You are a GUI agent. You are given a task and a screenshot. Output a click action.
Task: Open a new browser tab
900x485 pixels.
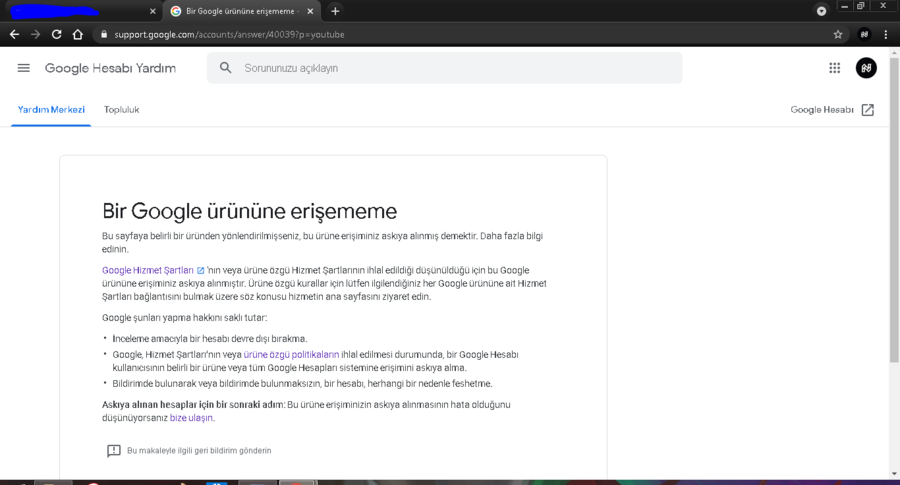tap(335, 11)
